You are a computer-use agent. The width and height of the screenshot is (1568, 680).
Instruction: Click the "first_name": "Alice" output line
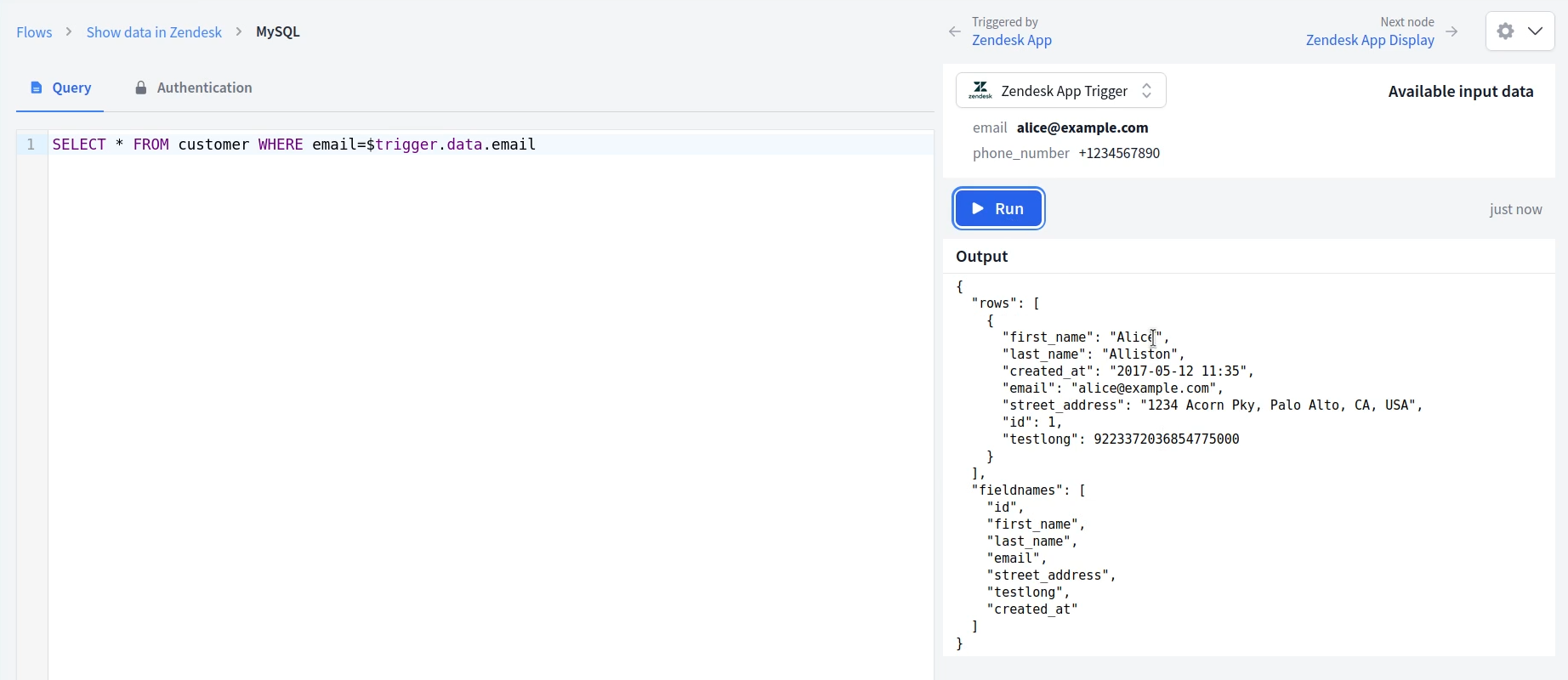[x=1086, y=337]
